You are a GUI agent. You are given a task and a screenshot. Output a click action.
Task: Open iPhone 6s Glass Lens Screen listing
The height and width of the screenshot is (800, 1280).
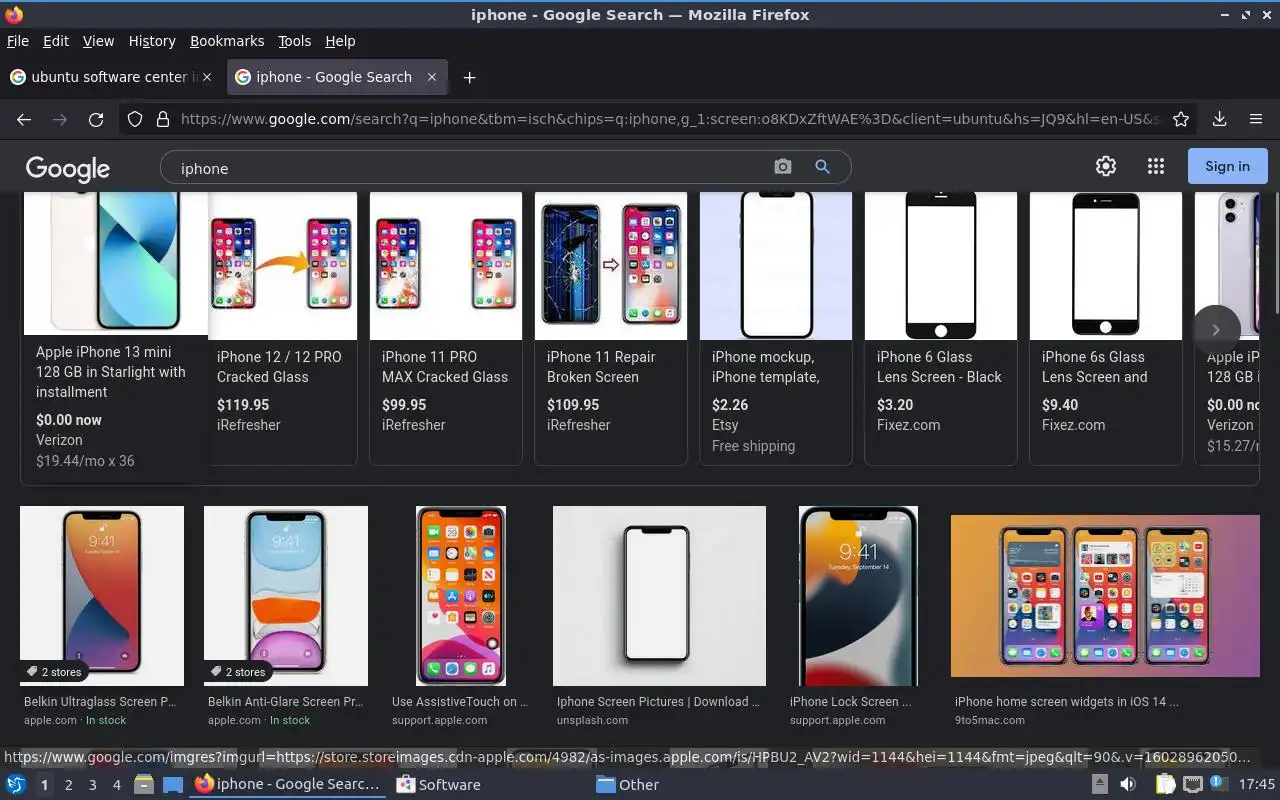[1106, 328]
